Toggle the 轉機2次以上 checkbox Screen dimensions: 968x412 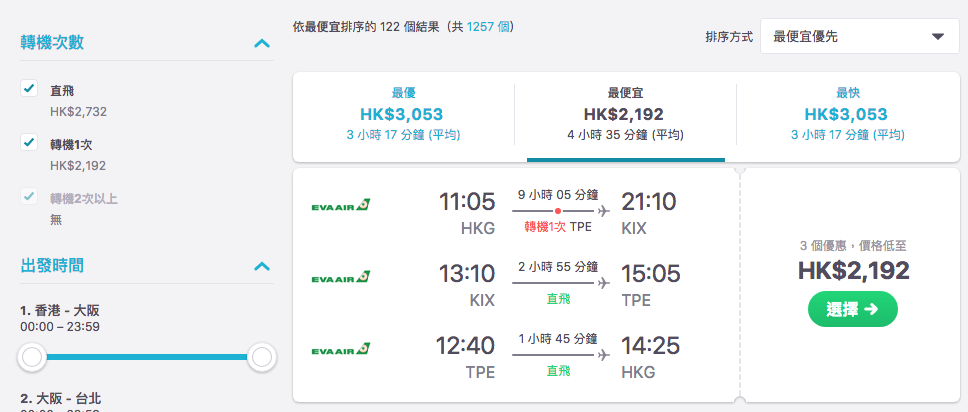pyautogui.click(x=29, y=196)
